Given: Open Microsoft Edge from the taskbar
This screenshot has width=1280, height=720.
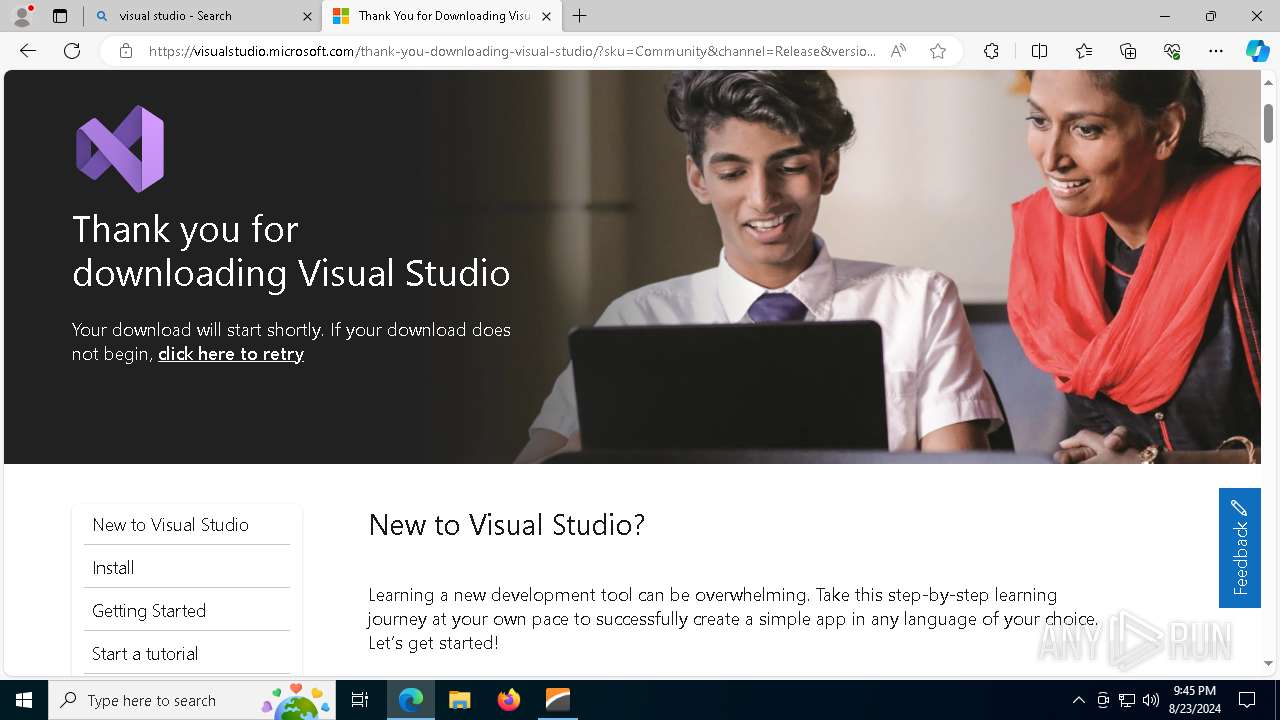Looking at the screenshot, I should 411,700.
